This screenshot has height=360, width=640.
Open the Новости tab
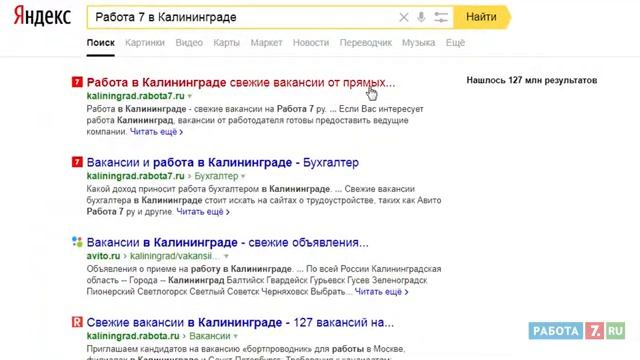[311, 42]
